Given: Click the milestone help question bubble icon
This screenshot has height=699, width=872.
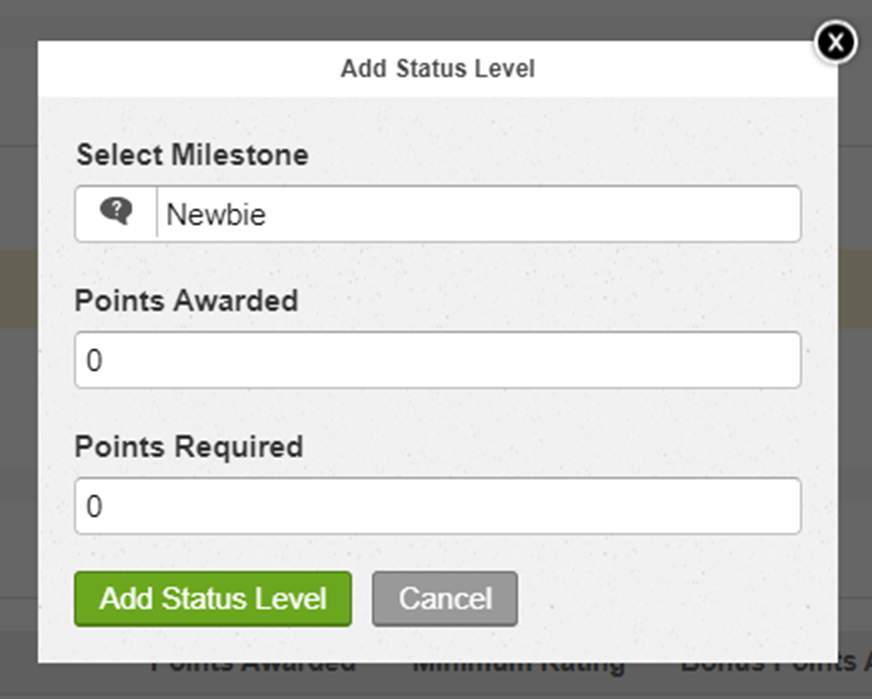Looking at the screenshot, I should (116, 211).
